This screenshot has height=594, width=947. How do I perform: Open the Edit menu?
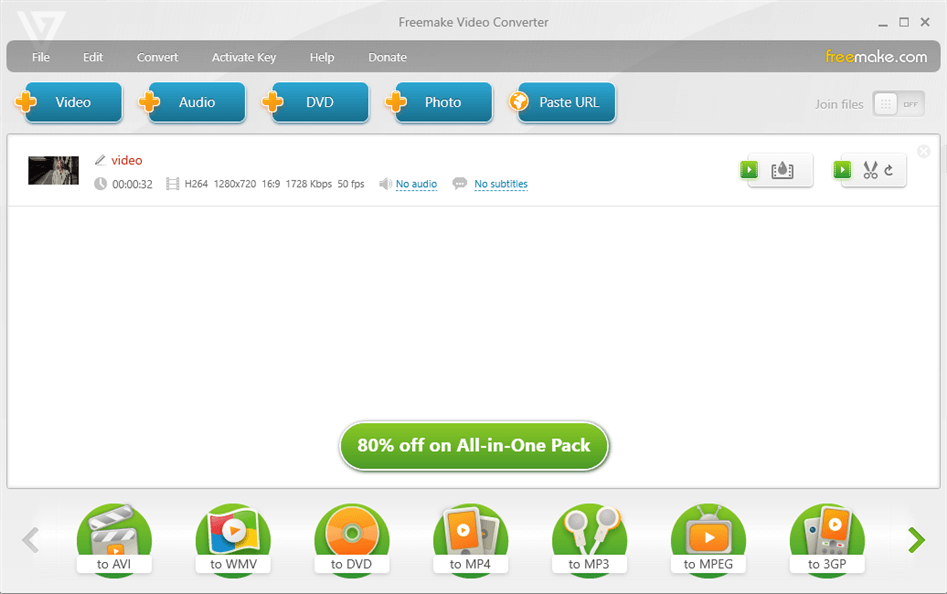pos(92,57)
